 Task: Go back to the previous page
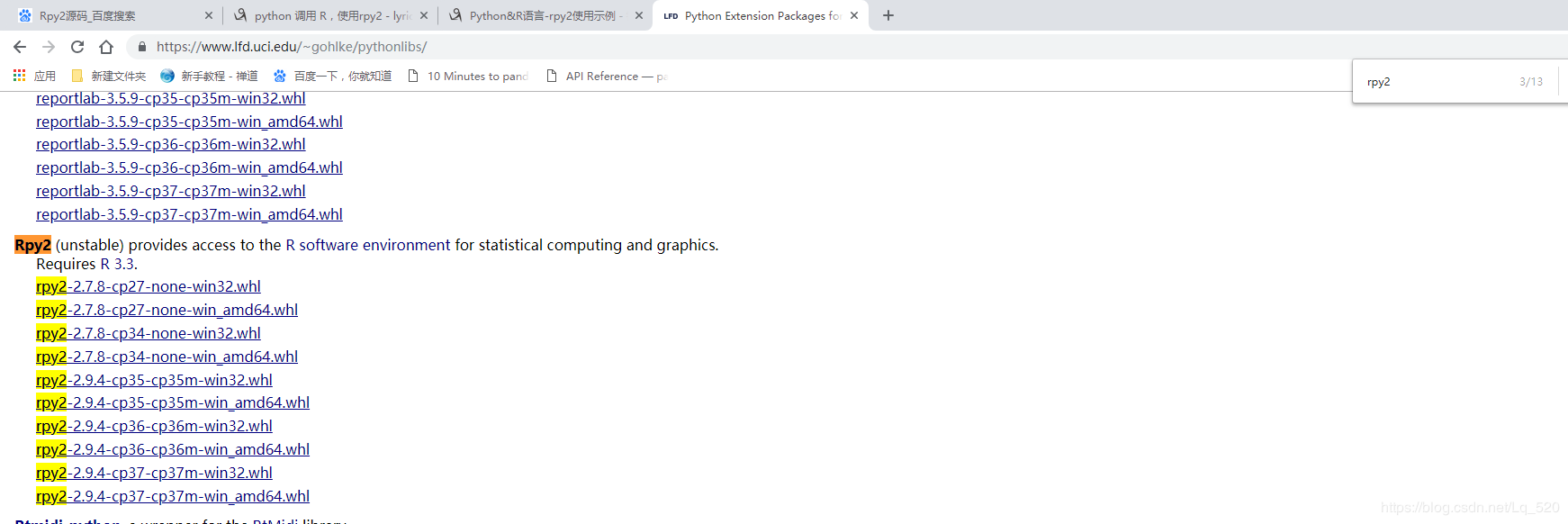tap(20, 47)
